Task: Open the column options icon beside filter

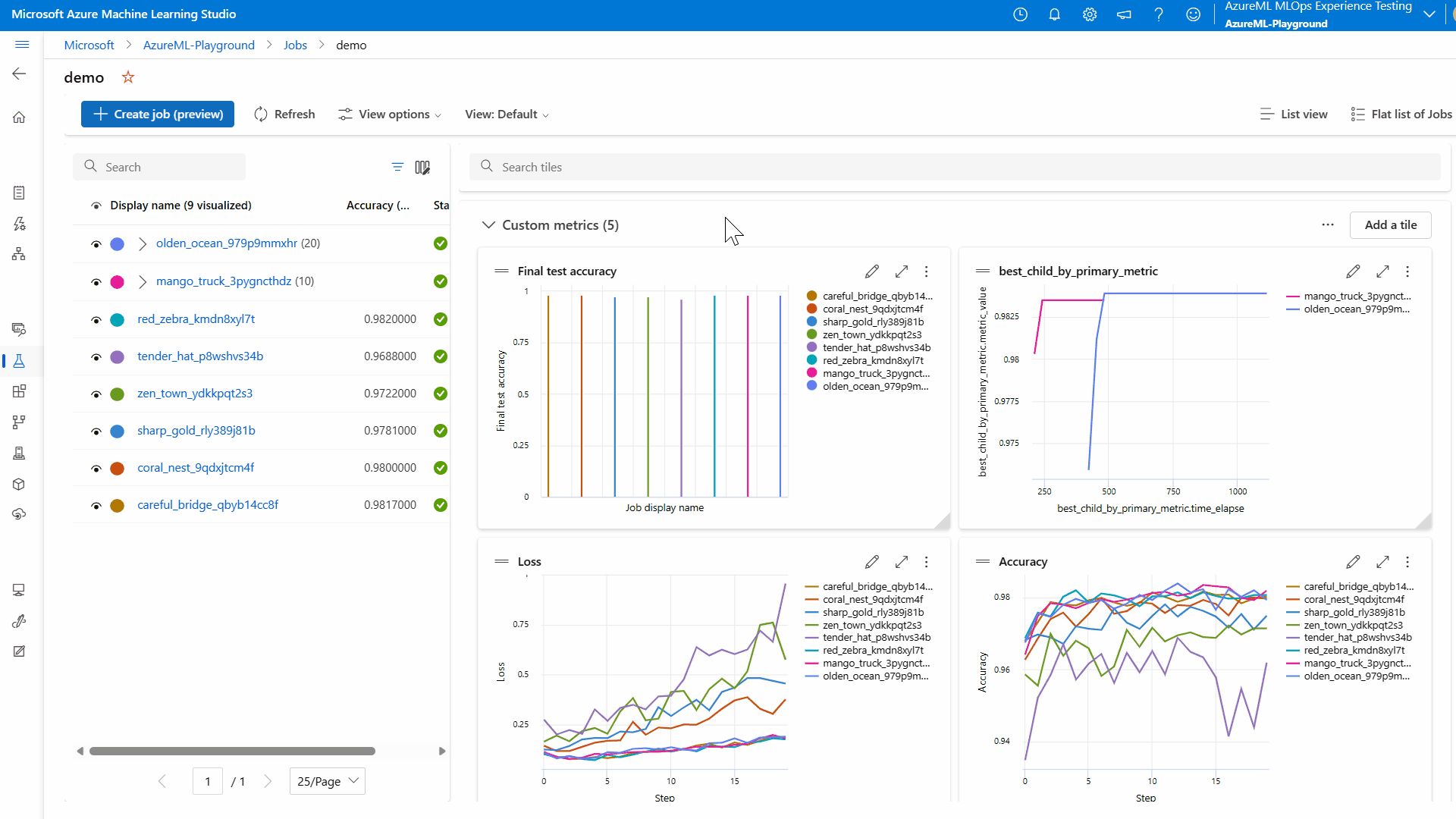Action: pyautogui.click(x=422, y=167)
